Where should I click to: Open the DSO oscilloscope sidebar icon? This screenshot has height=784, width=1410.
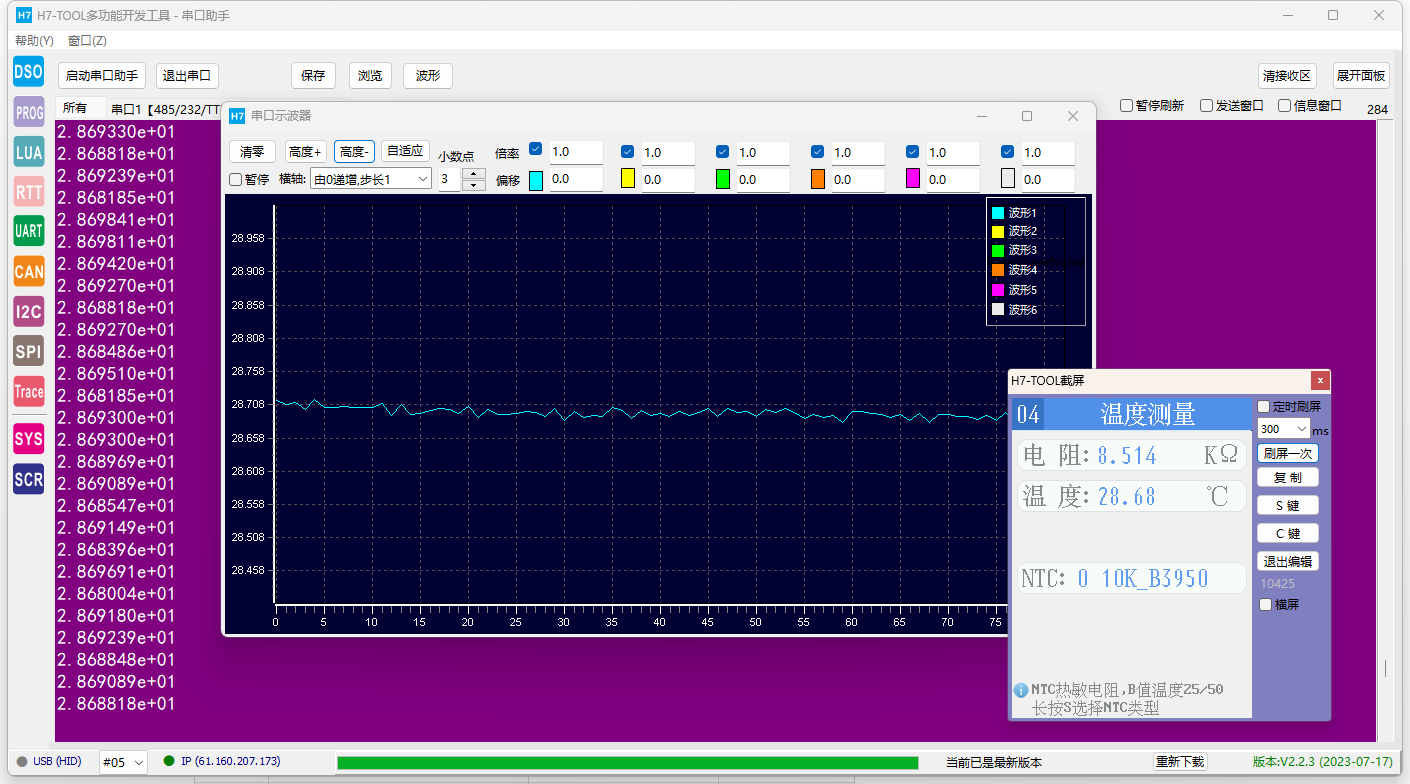point(29,71)
